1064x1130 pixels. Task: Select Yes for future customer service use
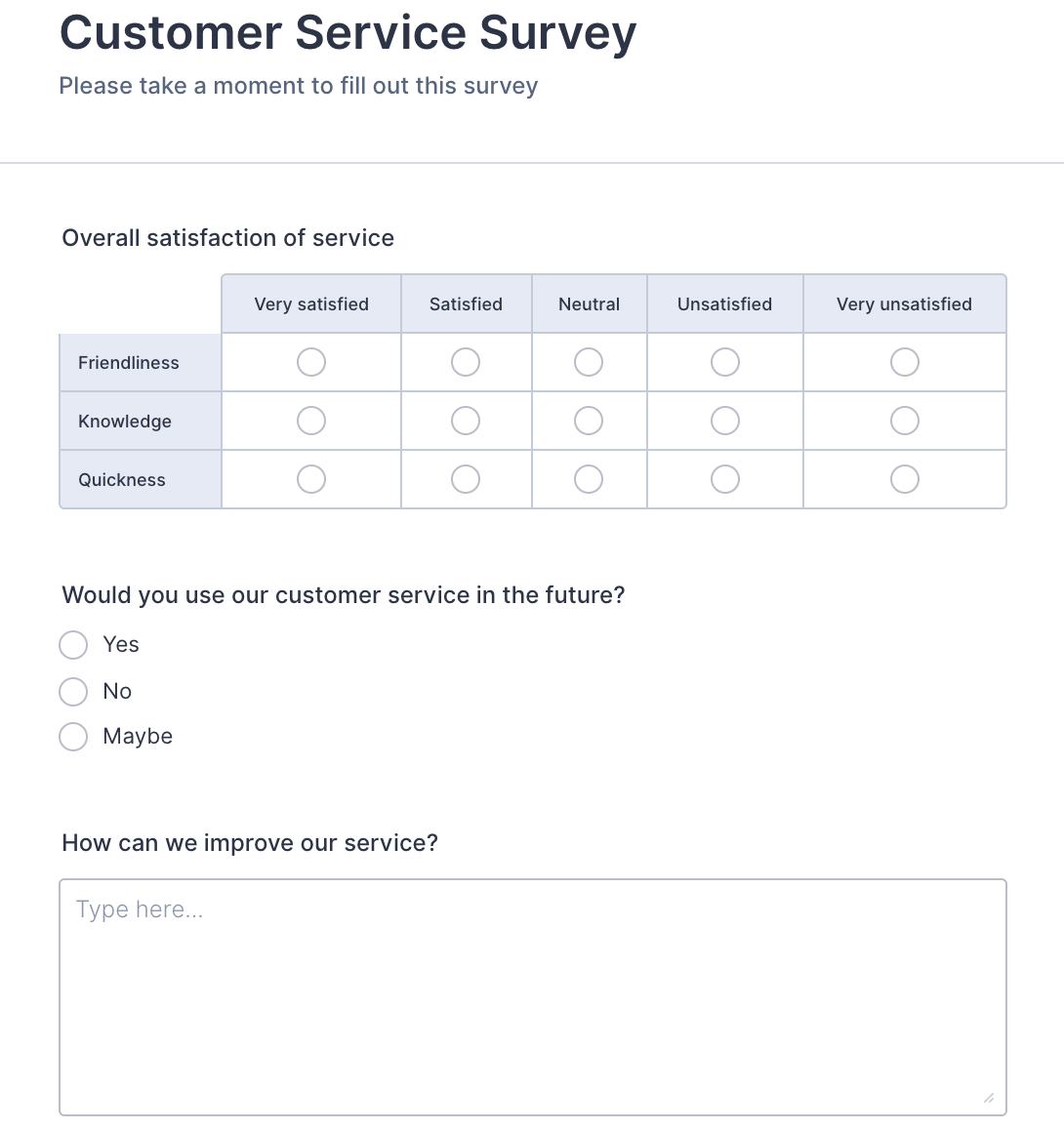(x=74, y=645)
